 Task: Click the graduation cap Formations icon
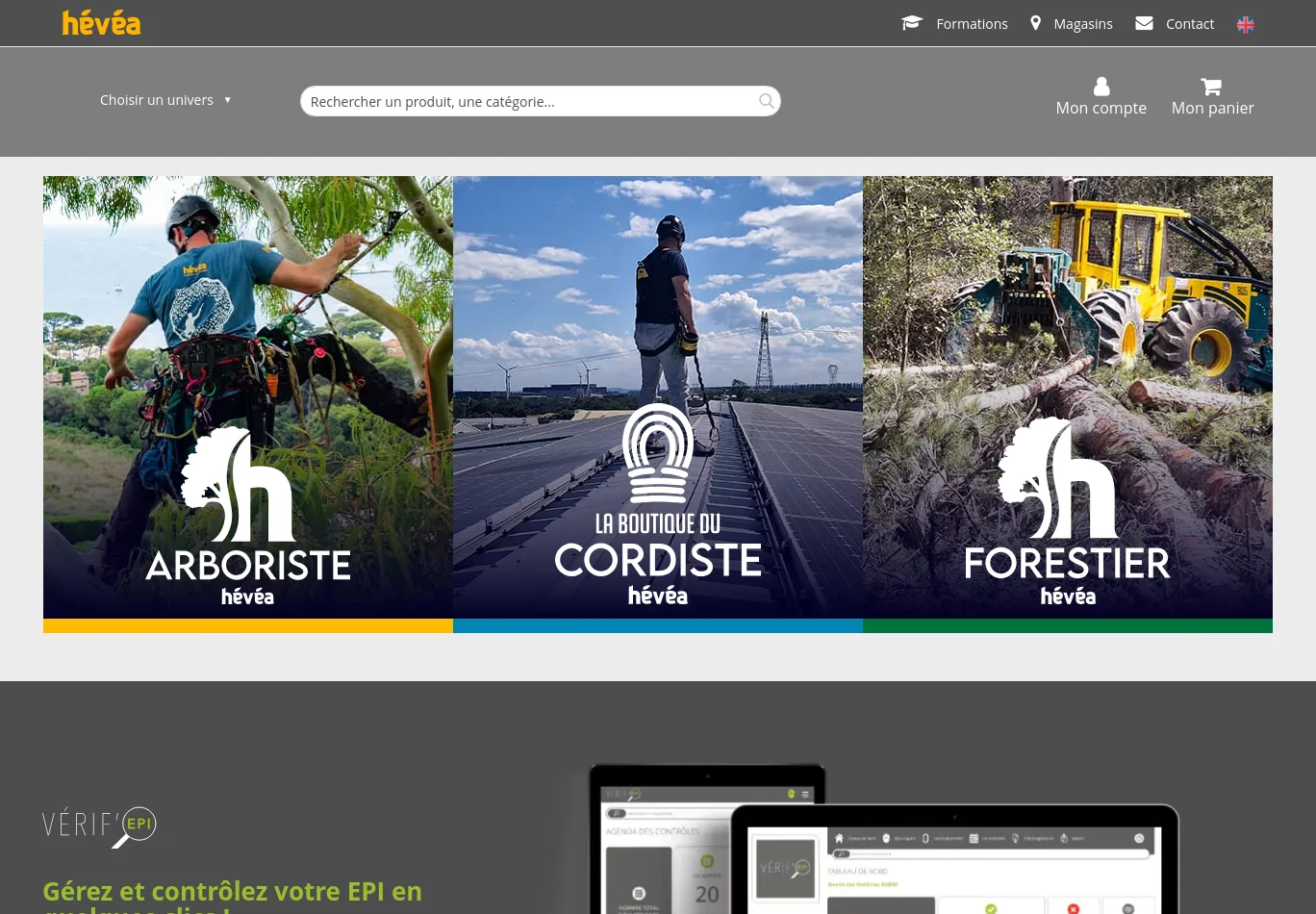(x=912, y=23)
